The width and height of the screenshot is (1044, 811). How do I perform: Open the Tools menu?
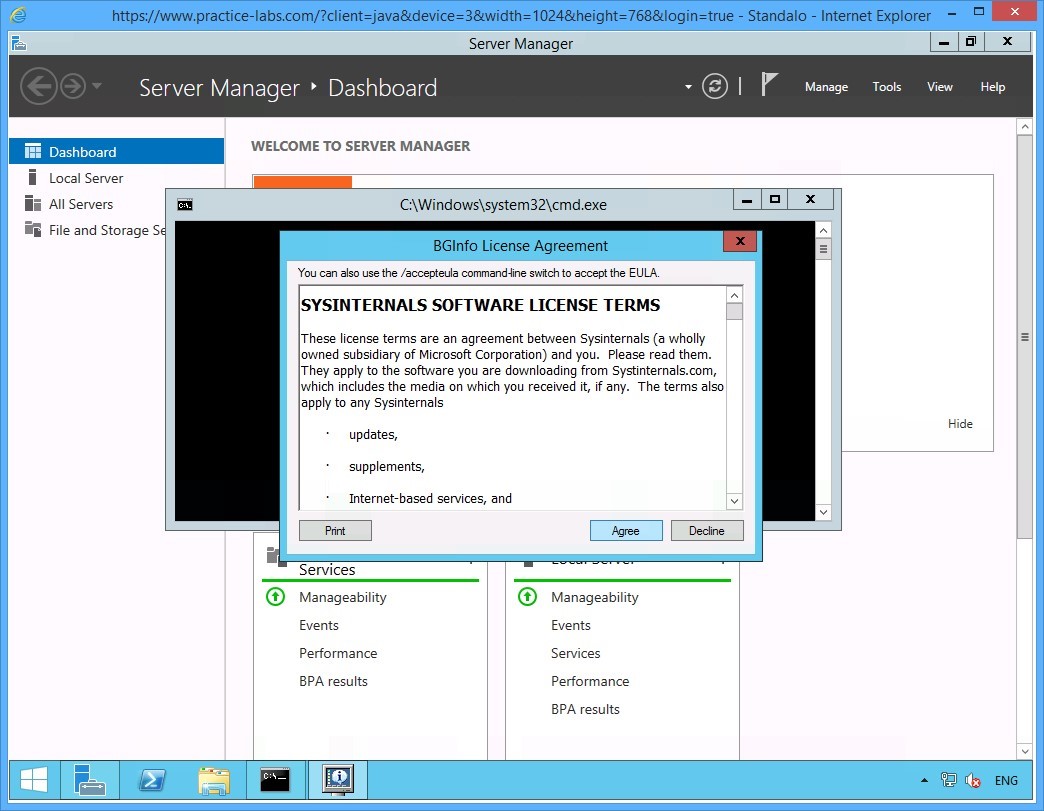(886, 87)
